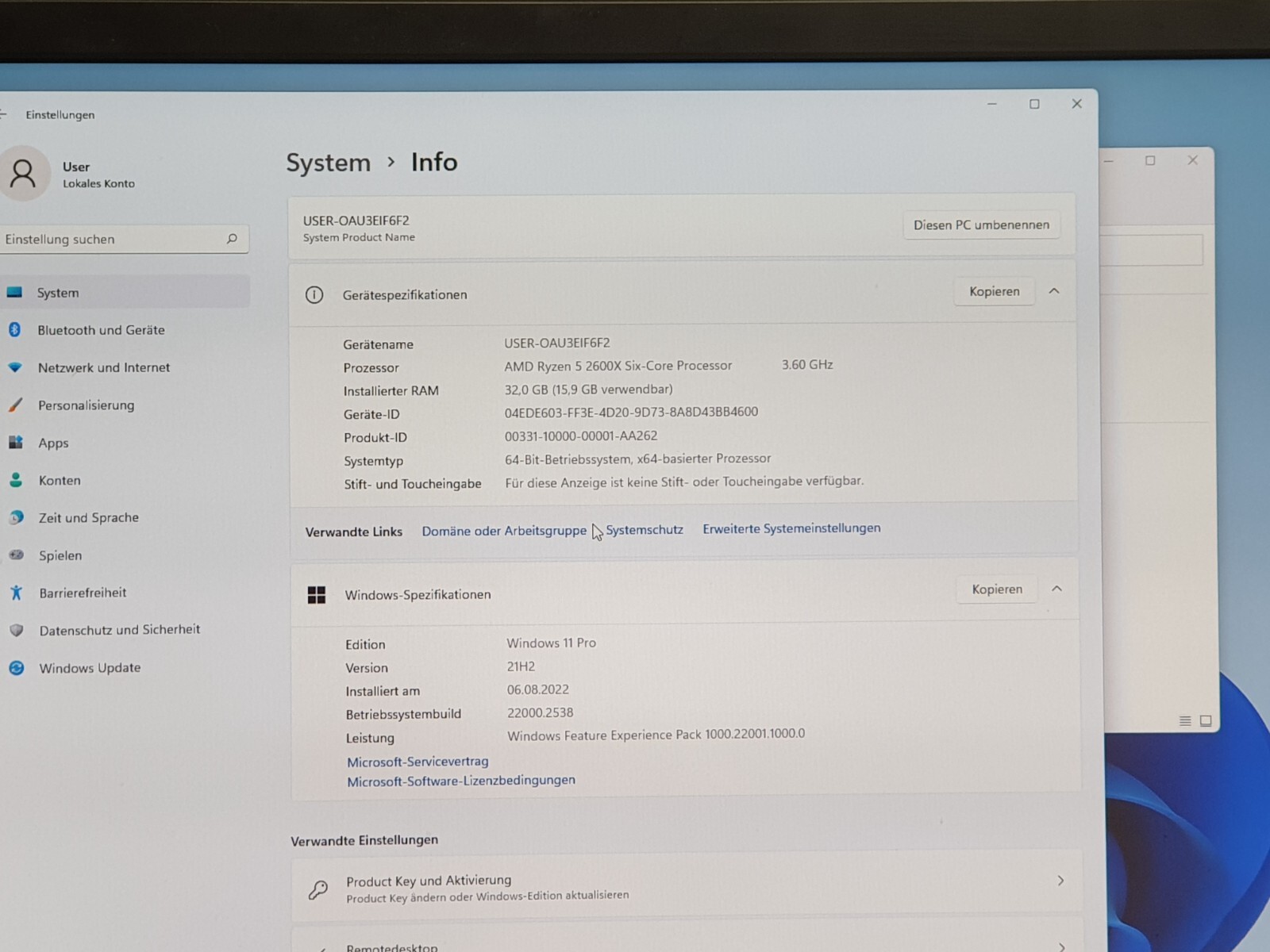Open Konten settings page
1270x952 pixels.
pyautogui.click(x=60, y=480)
